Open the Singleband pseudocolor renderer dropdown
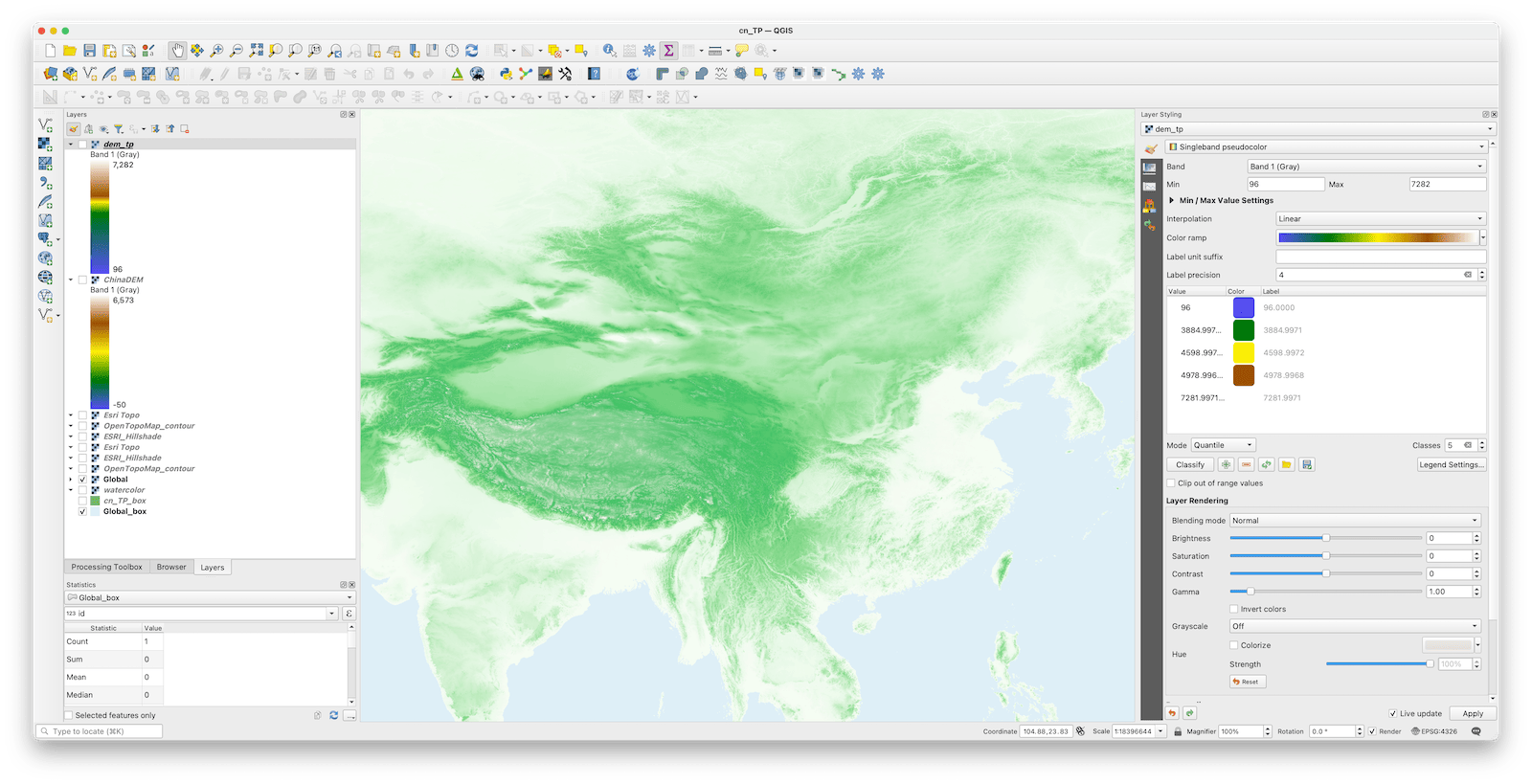The height and width of the screenshot is (784, 1532). (1326, 147)
